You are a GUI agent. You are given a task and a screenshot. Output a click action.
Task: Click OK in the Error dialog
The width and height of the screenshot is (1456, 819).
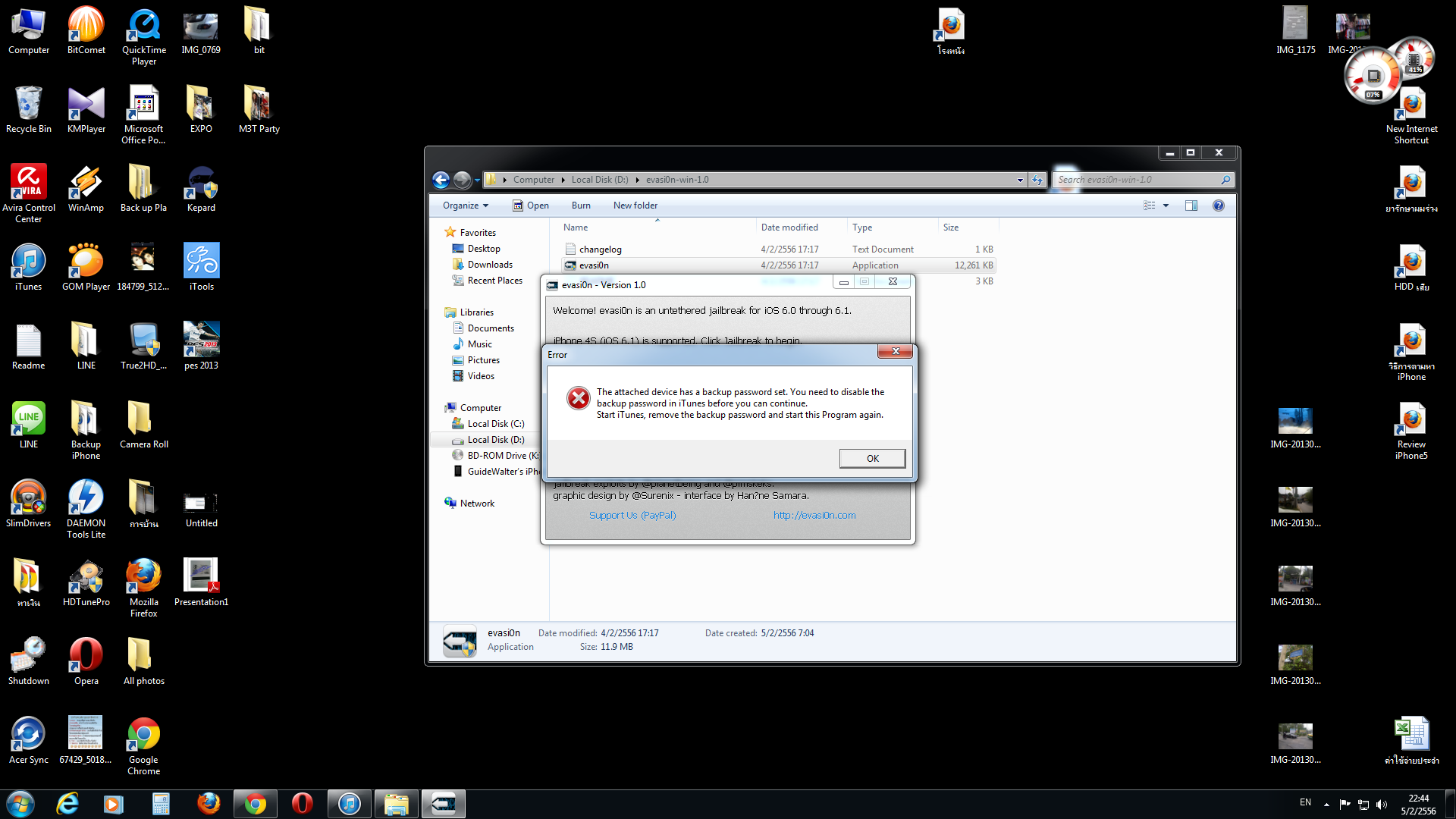click(x=872, y=458)
